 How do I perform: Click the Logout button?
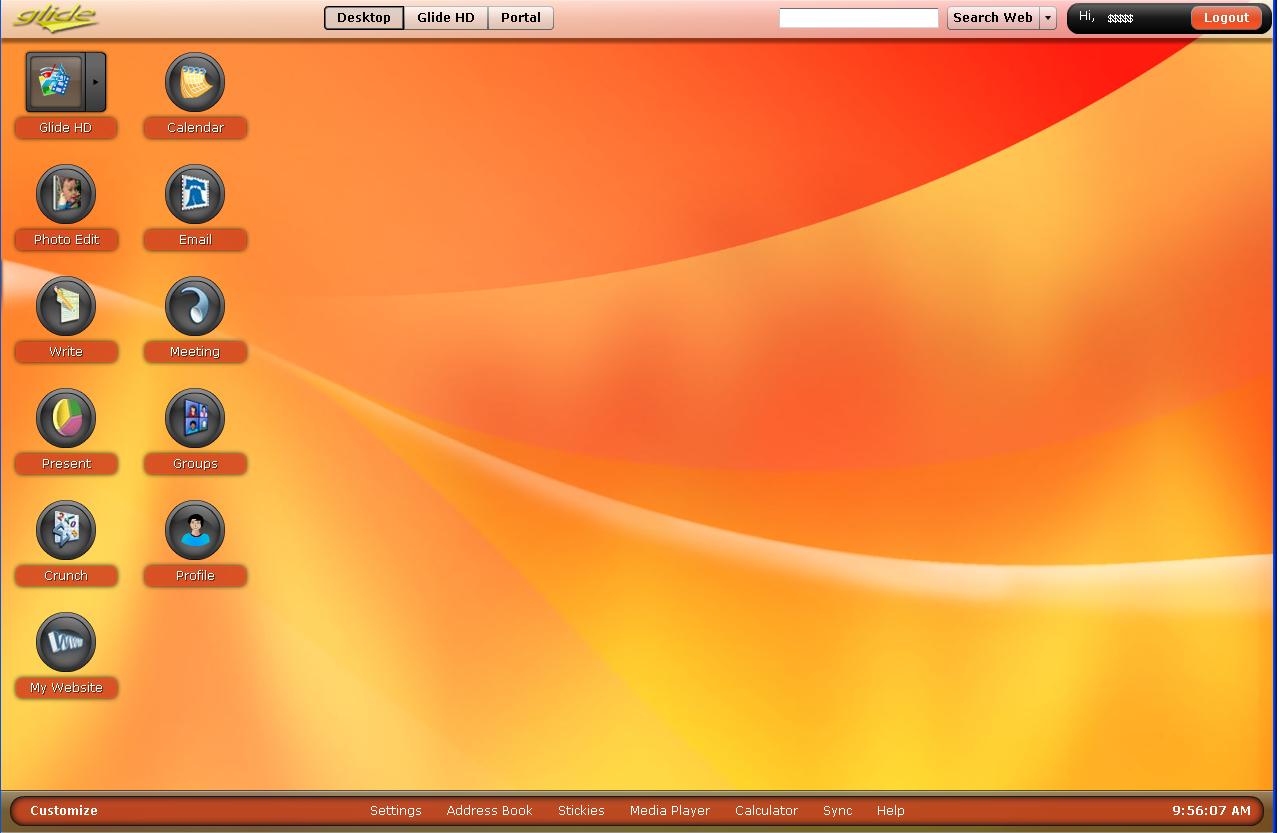tap(1226, 18)
